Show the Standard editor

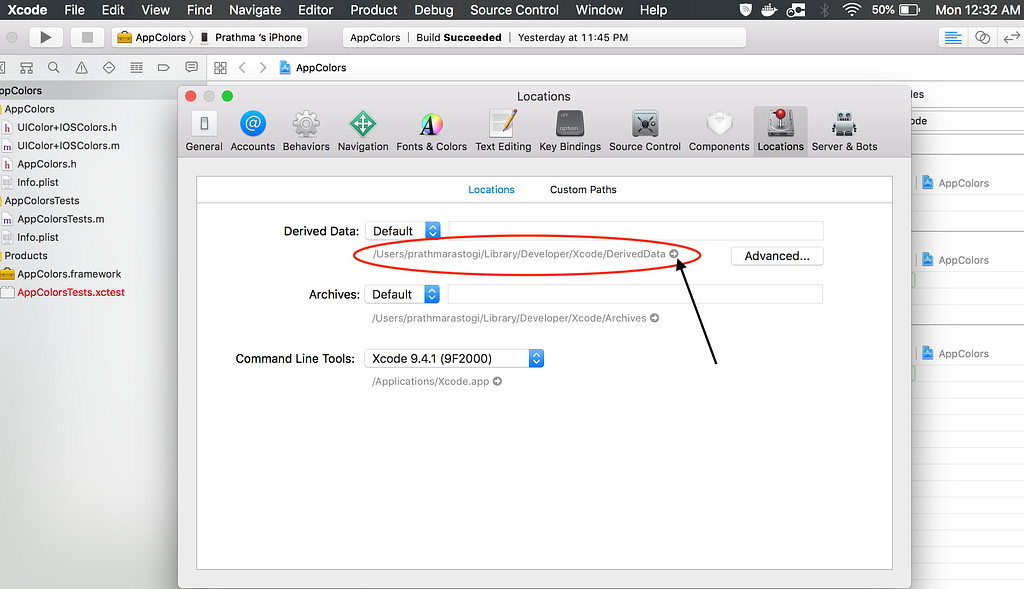[953, 37]
